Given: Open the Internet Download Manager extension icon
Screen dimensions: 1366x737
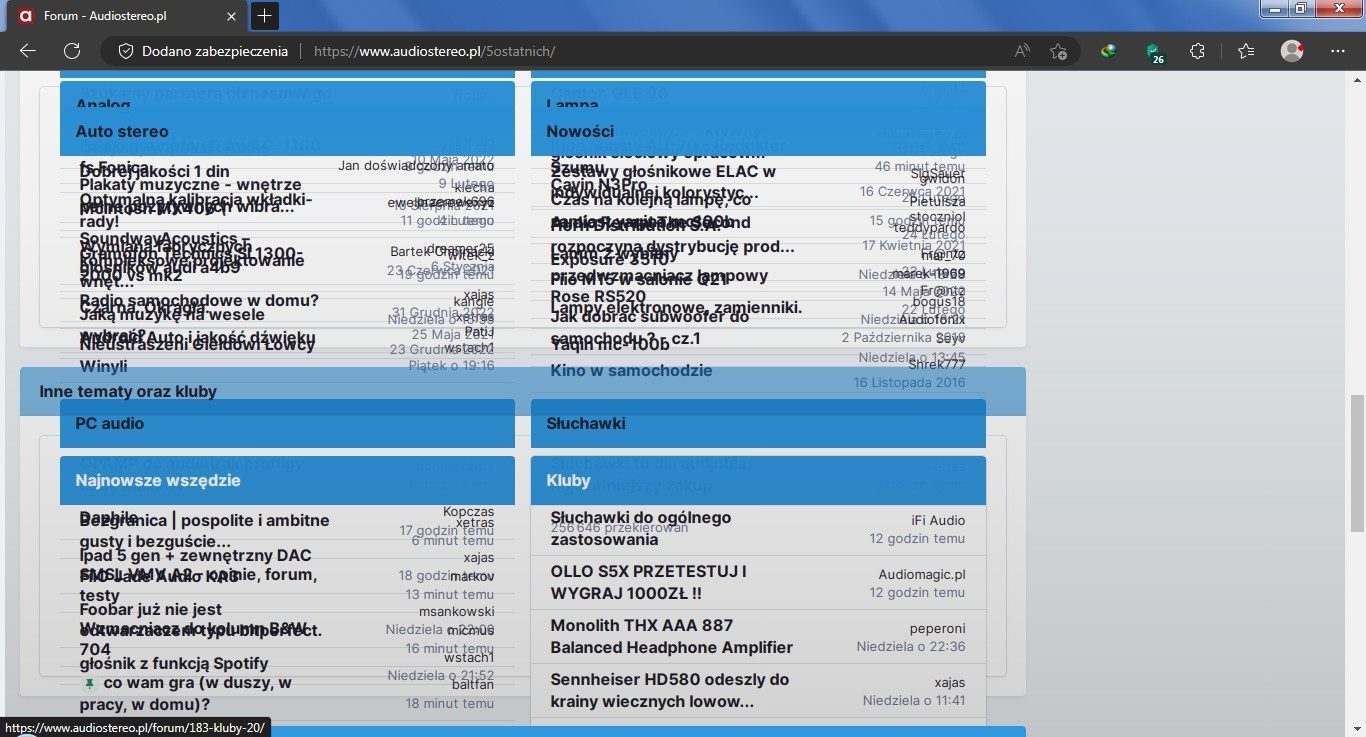Looking at the screenshot, I should [x=1108, y=51].
